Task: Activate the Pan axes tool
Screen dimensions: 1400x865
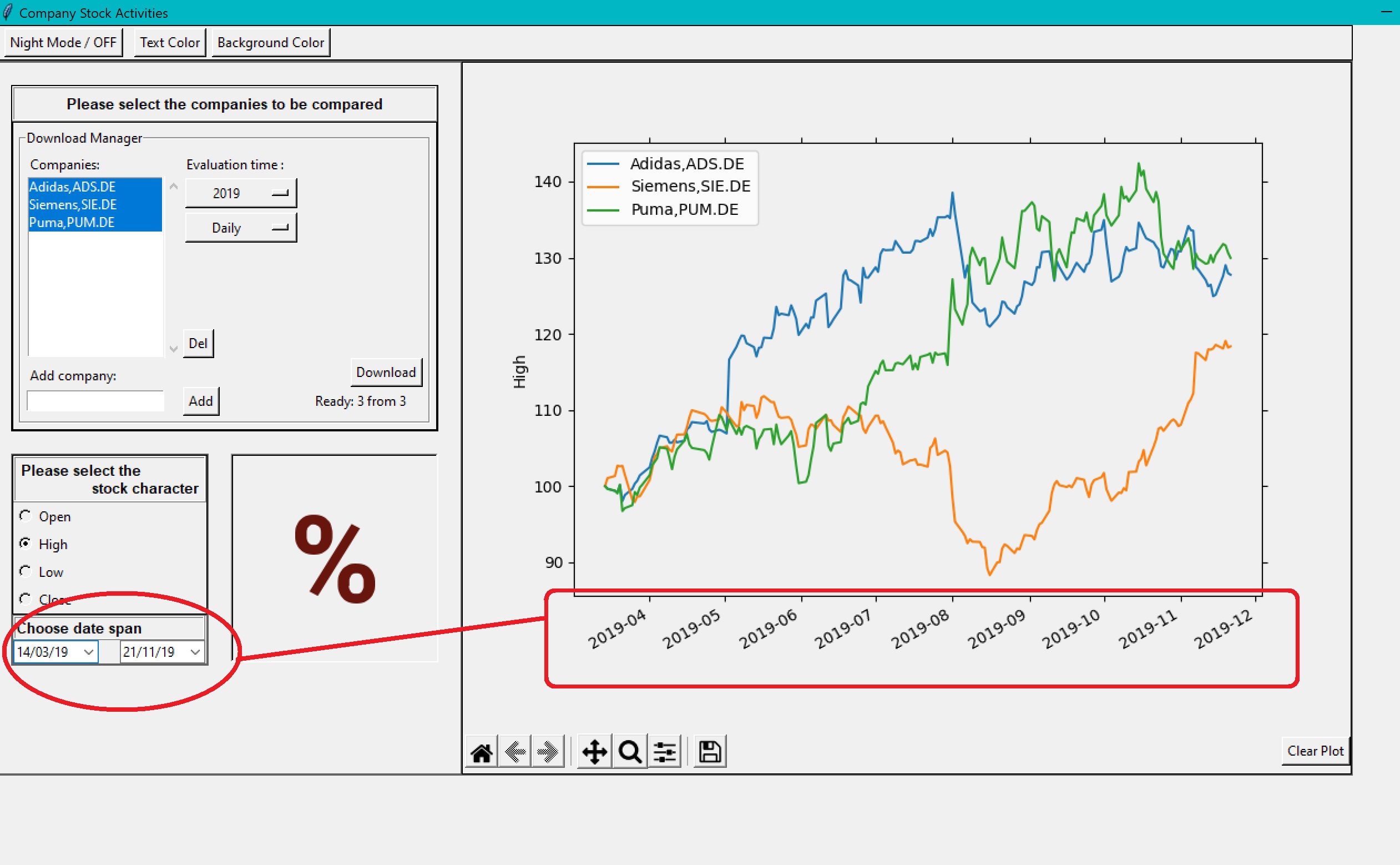Action: (594, 752)
